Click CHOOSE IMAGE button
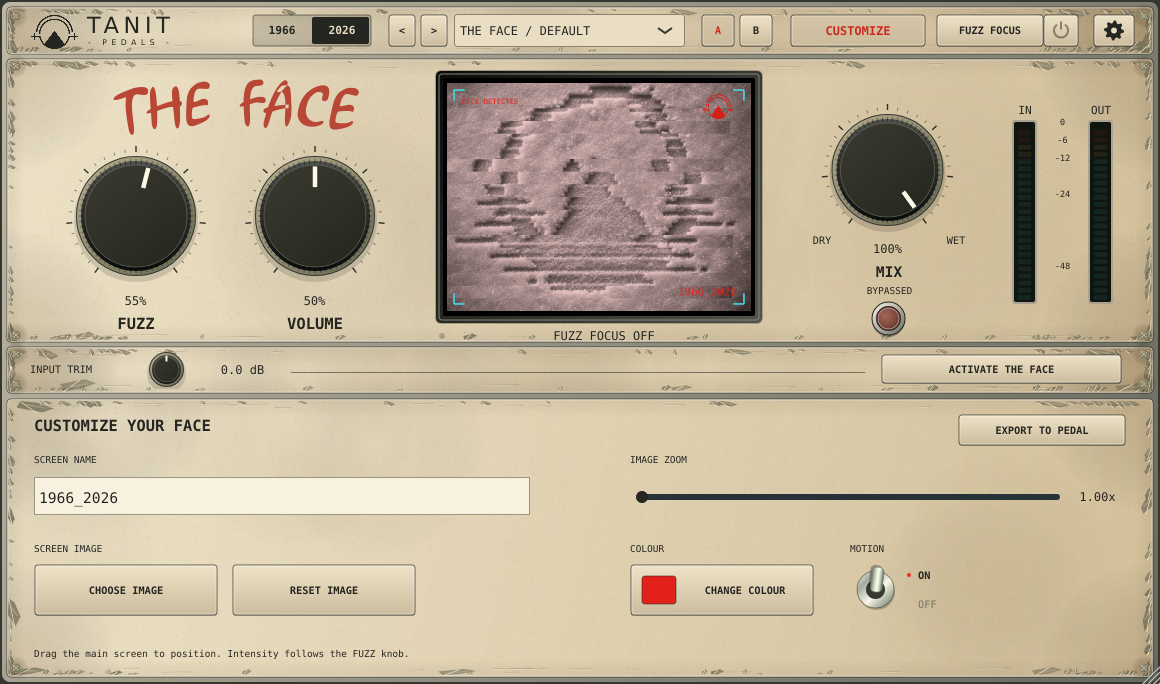The image size is (1160, 684). point(126,590)
